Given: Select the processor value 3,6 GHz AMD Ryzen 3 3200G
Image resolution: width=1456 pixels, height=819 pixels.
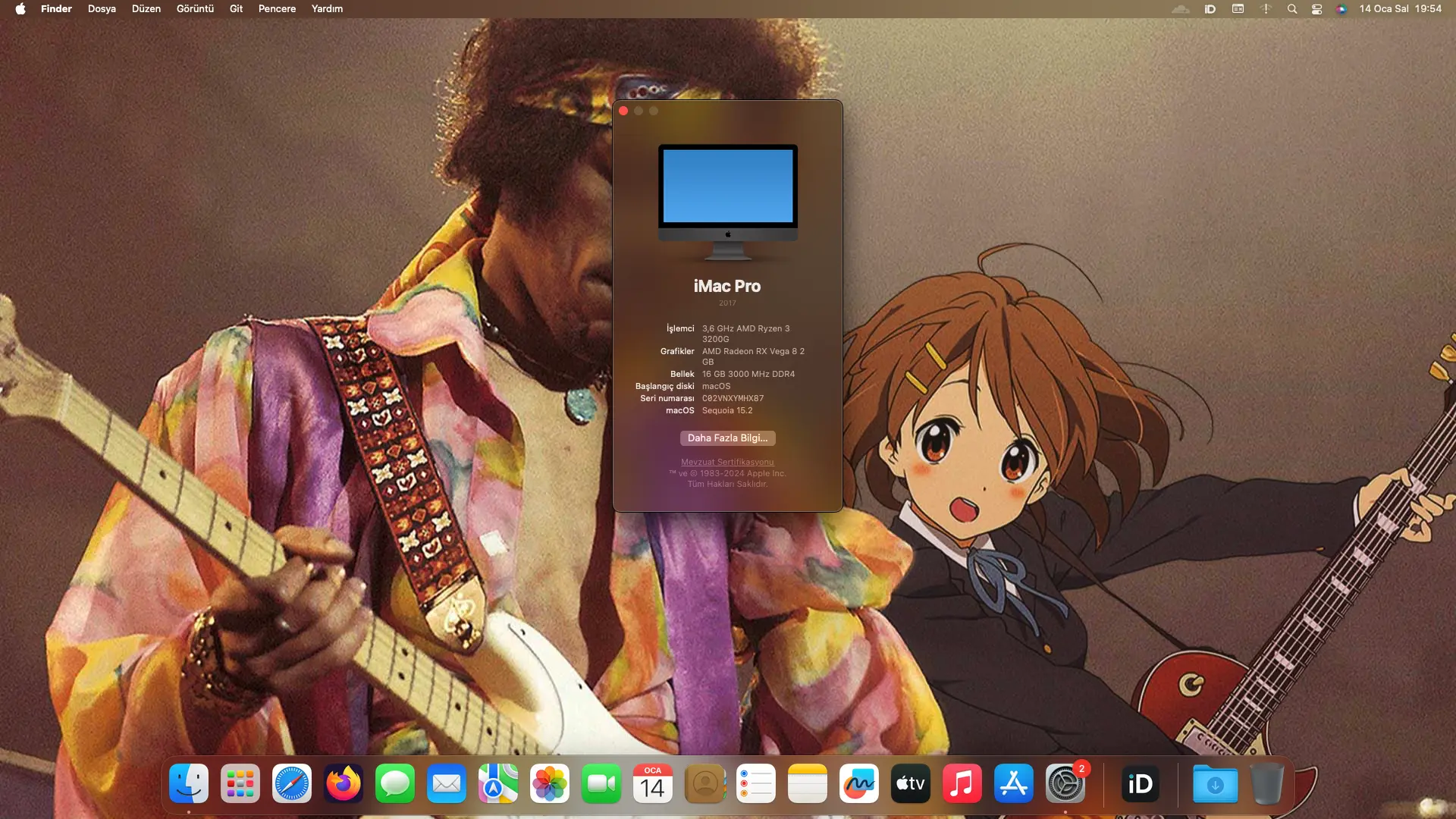Looking at the screenshot, I should tap(746, 334).
